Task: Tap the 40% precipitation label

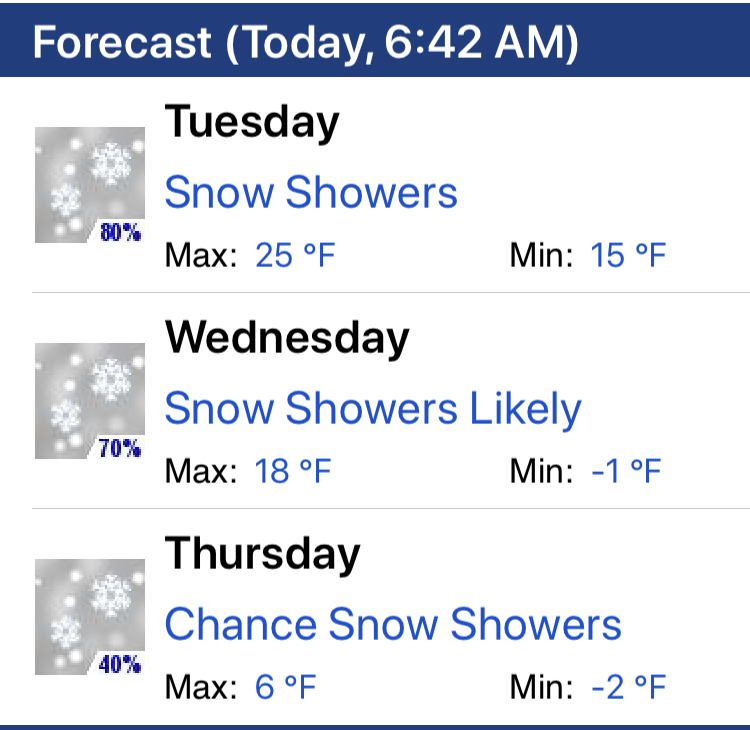Action: (120, 664)
